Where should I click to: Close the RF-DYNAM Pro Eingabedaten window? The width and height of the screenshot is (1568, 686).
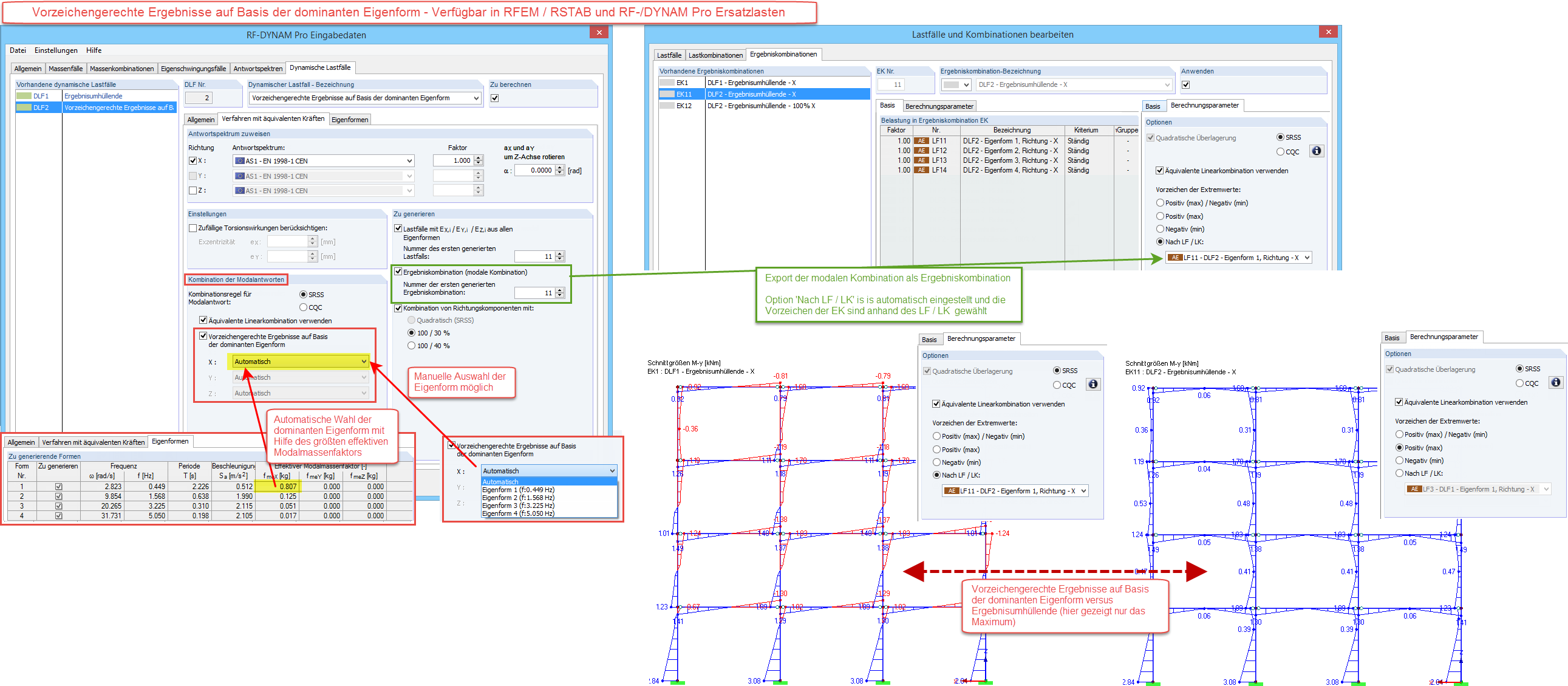pyautogui.click(x=599, y=33)
